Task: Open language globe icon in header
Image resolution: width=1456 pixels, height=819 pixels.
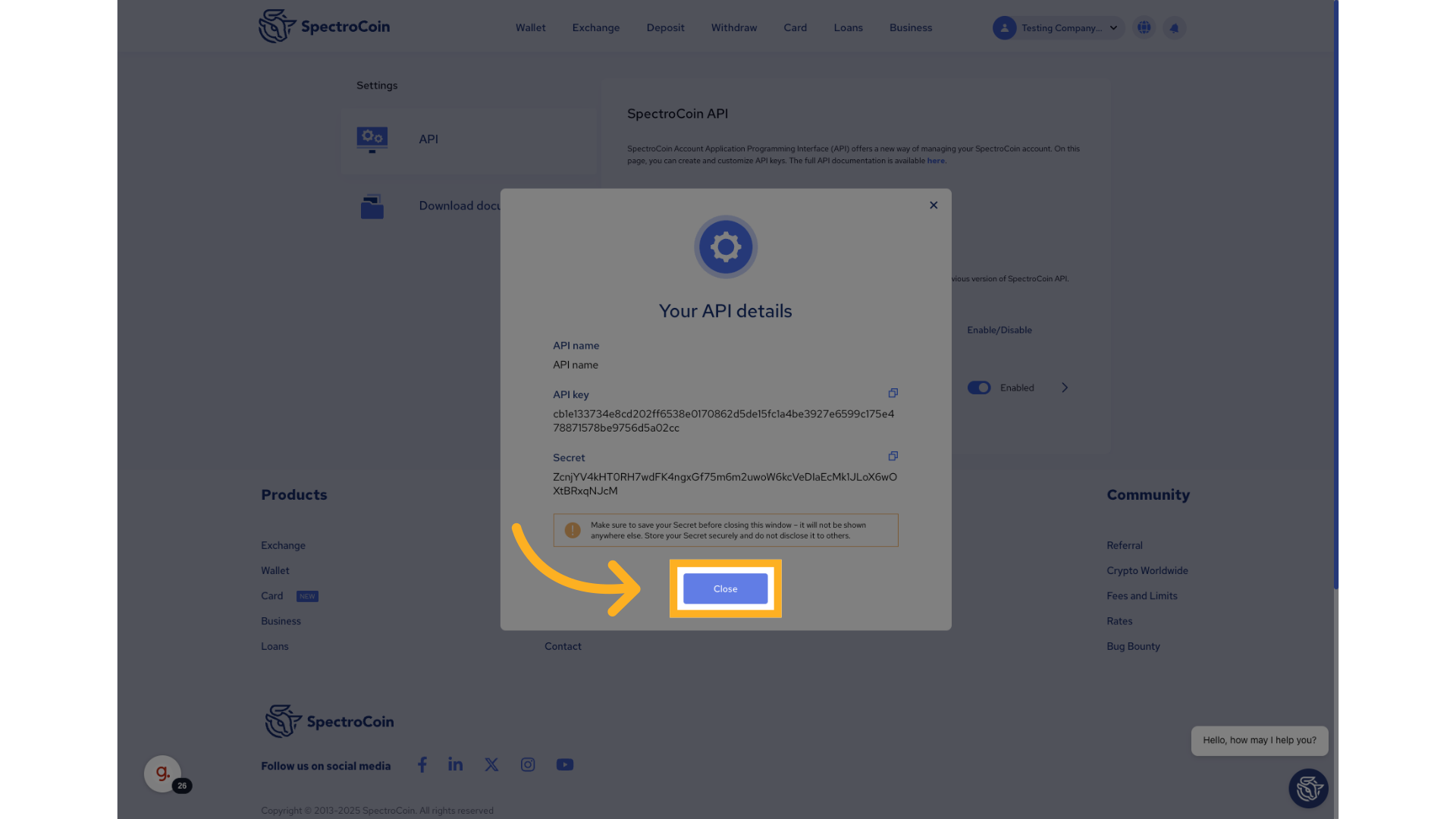Action: 1144,28
